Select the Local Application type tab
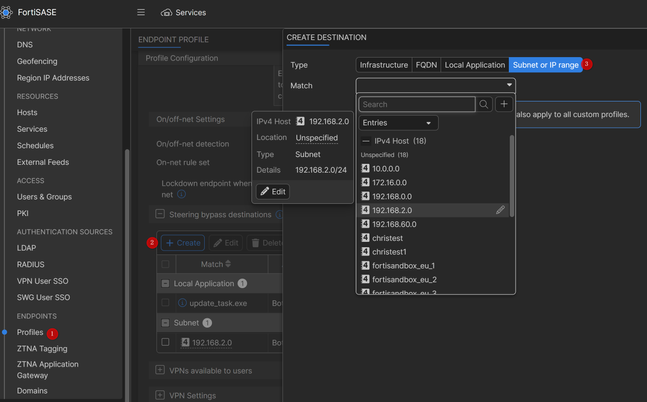647x402 pixels. 474,65
